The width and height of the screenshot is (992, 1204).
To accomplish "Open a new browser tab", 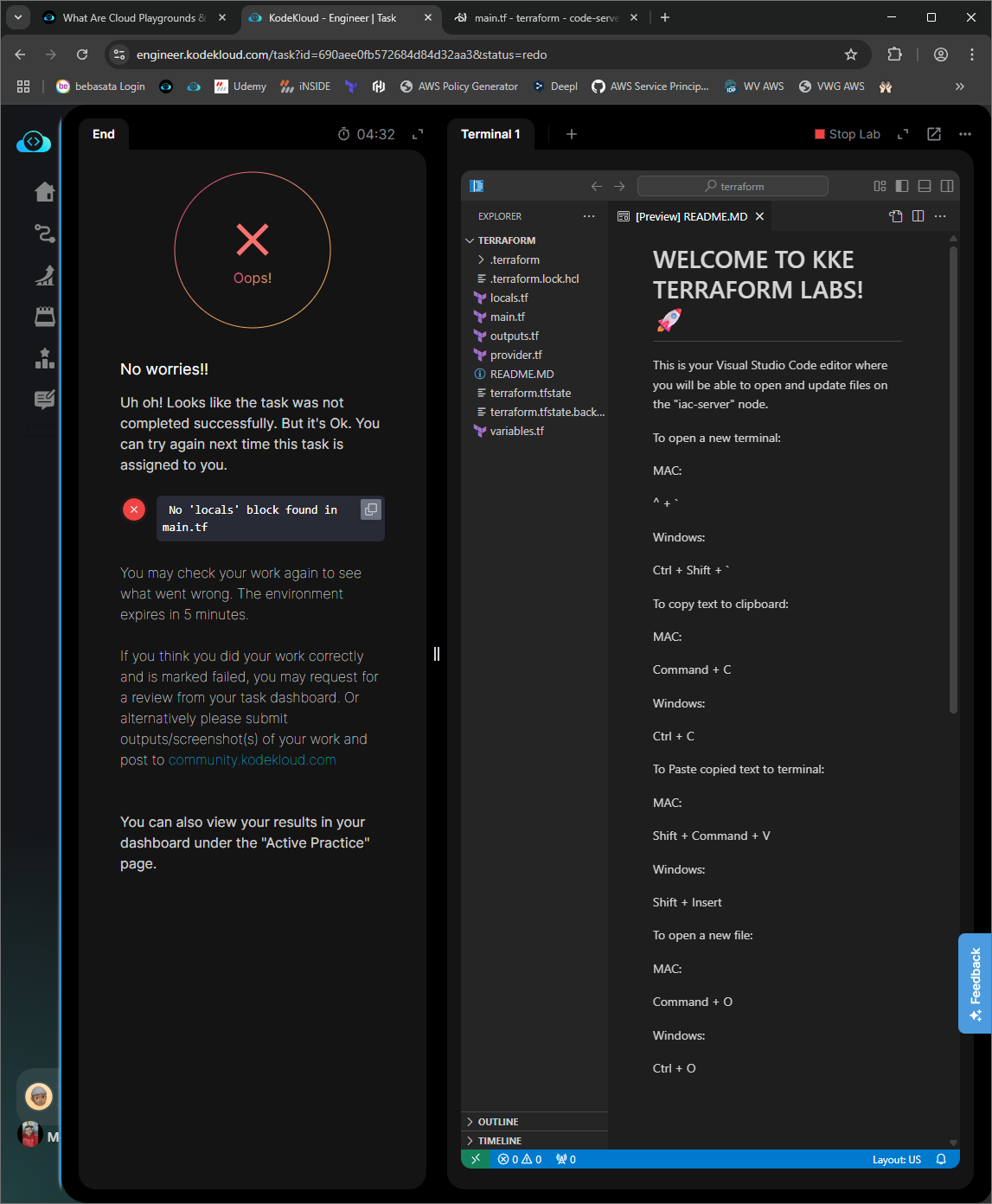I will [x=665, y=17].
